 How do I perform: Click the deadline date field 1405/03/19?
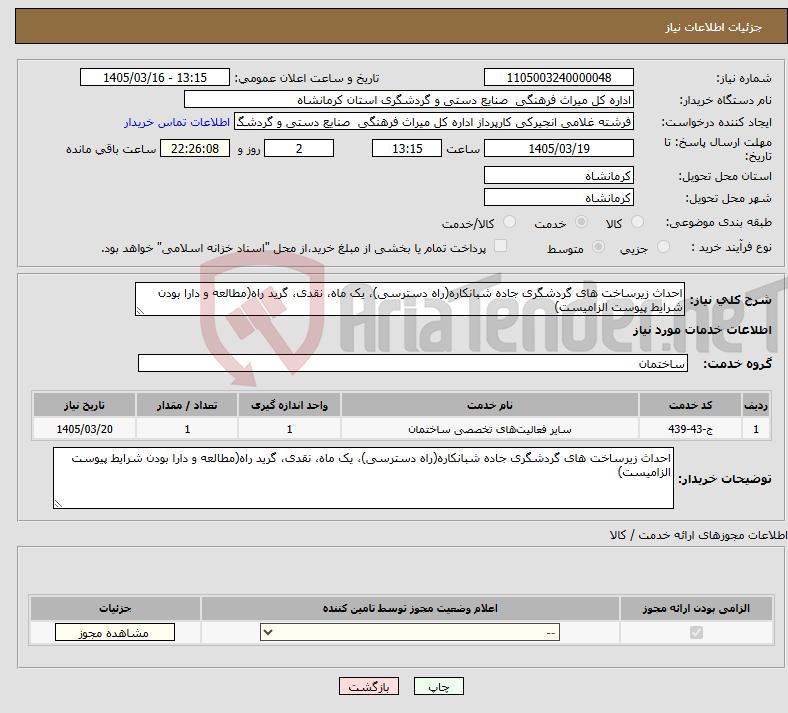tap(559, 148)
